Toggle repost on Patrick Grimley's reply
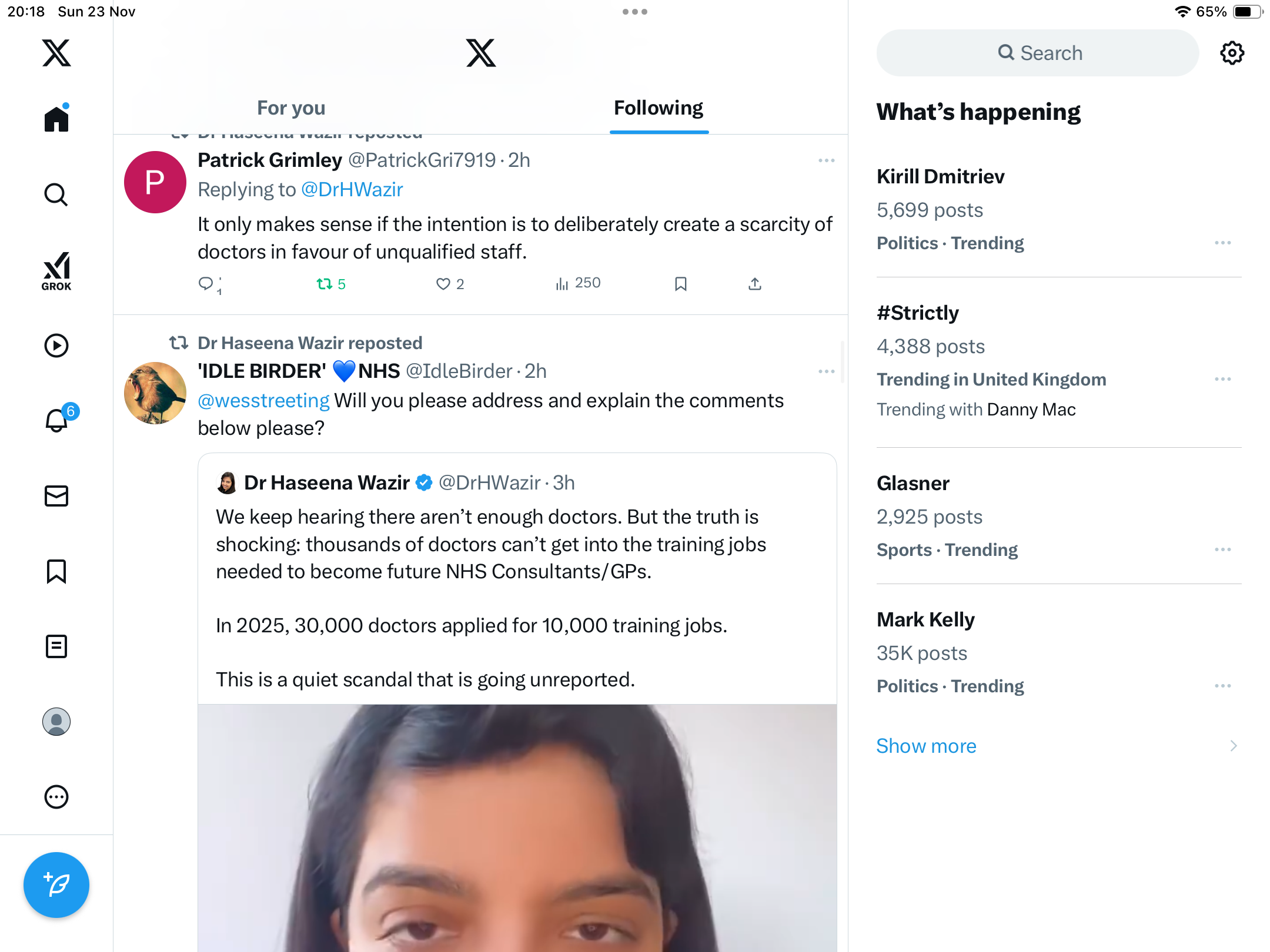1270x952 pixels. point(325,284)
